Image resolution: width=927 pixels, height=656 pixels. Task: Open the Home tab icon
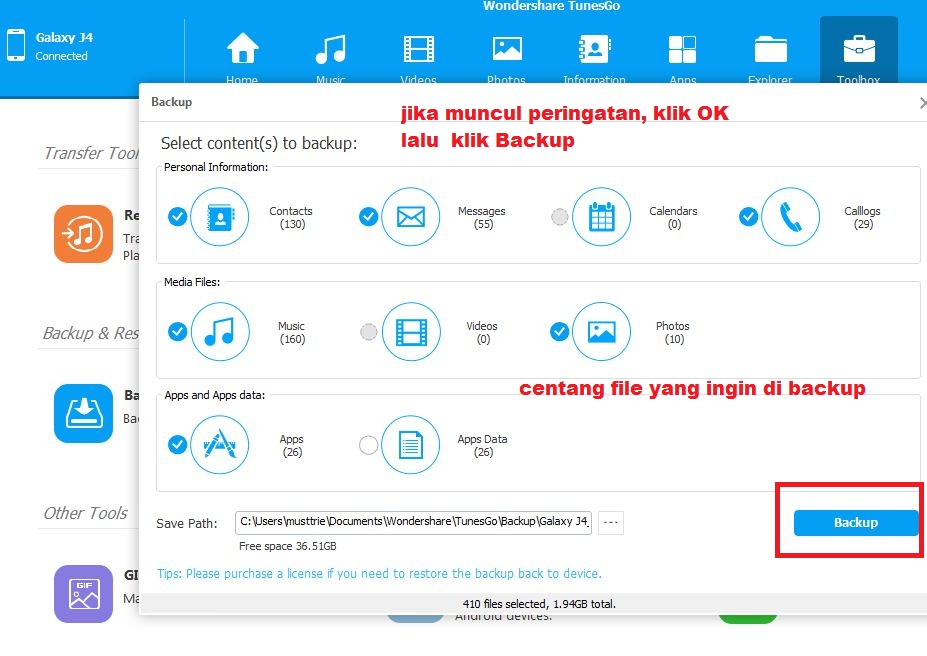point(242,48)
